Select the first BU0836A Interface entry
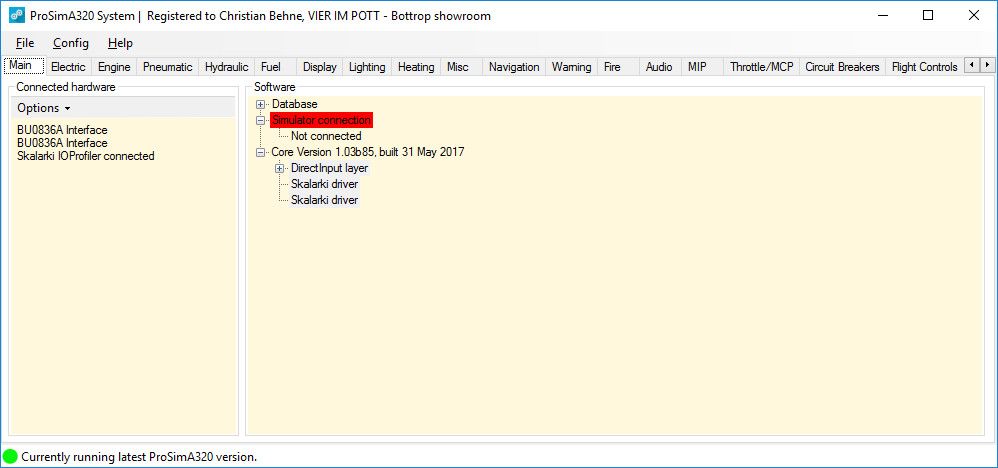Screen dimensions: 998x468 pyautogui.click(x=62, y=130)
